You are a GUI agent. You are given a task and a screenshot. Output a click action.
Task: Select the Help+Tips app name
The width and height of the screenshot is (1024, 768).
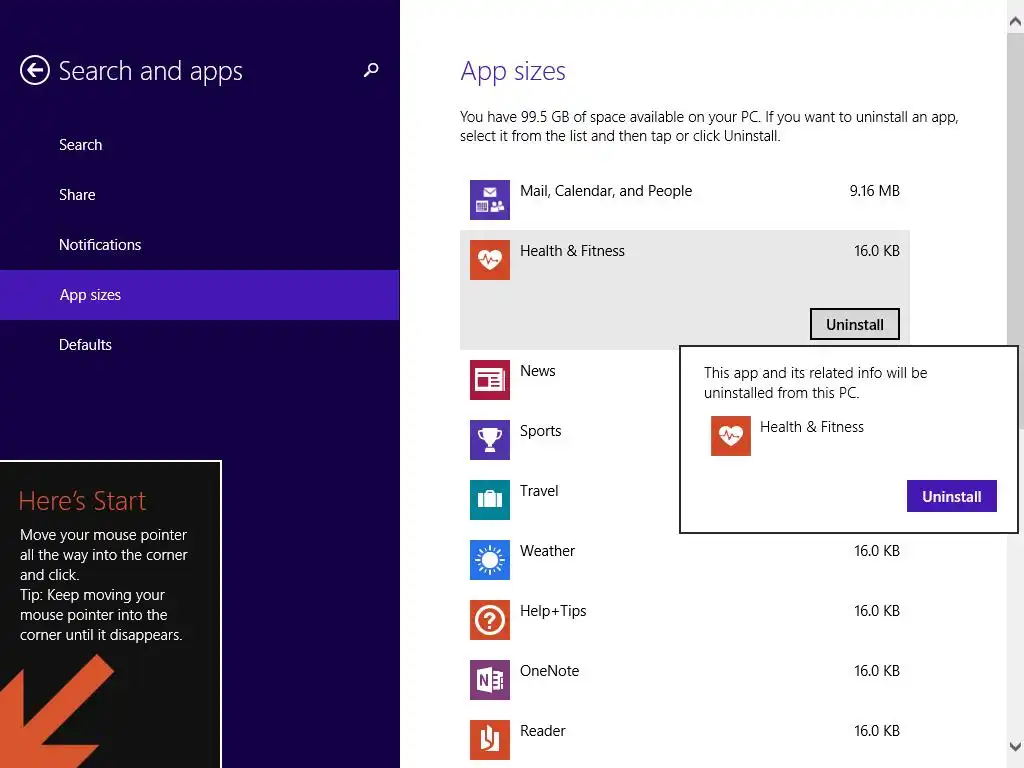point(553,611)
